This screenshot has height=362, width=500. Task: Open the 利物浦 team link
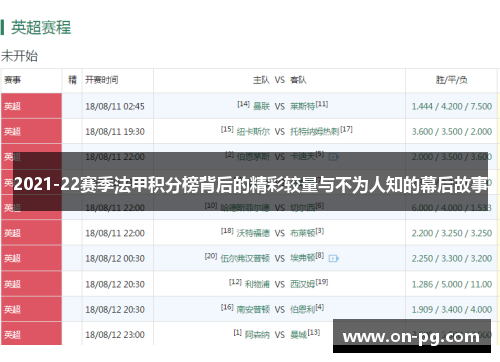pos(257,284)
